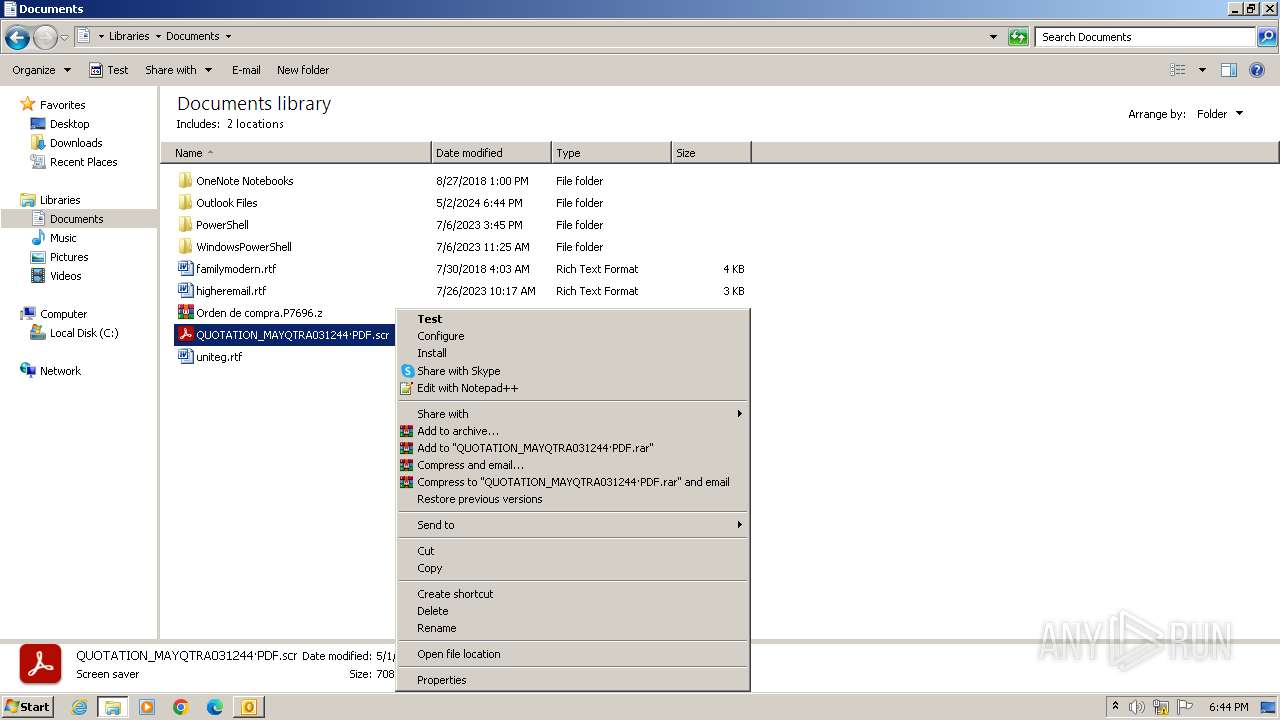Toggle the preview pane icon

(1229, 70)
